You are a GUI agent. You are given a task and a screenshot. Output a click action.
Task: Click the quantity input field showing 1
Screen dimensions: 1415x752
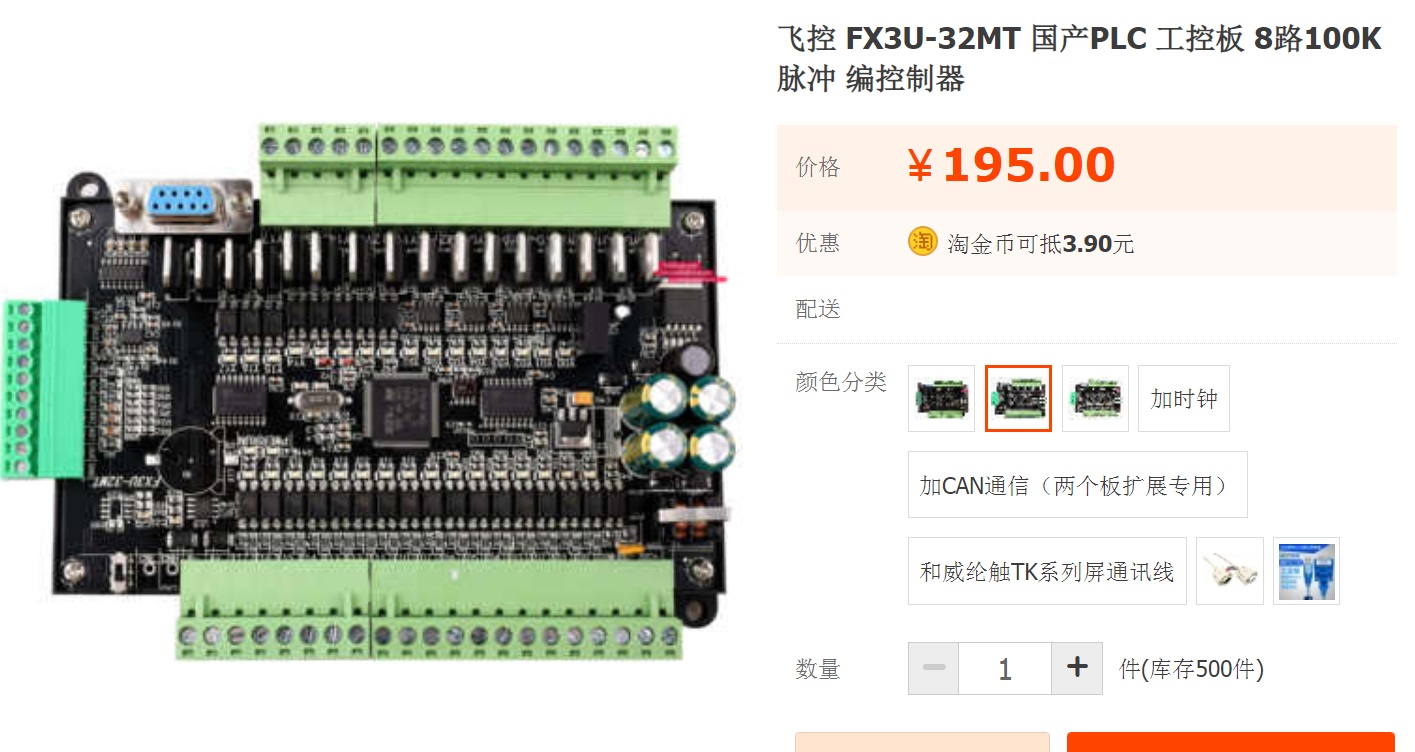pos(1005,668)
